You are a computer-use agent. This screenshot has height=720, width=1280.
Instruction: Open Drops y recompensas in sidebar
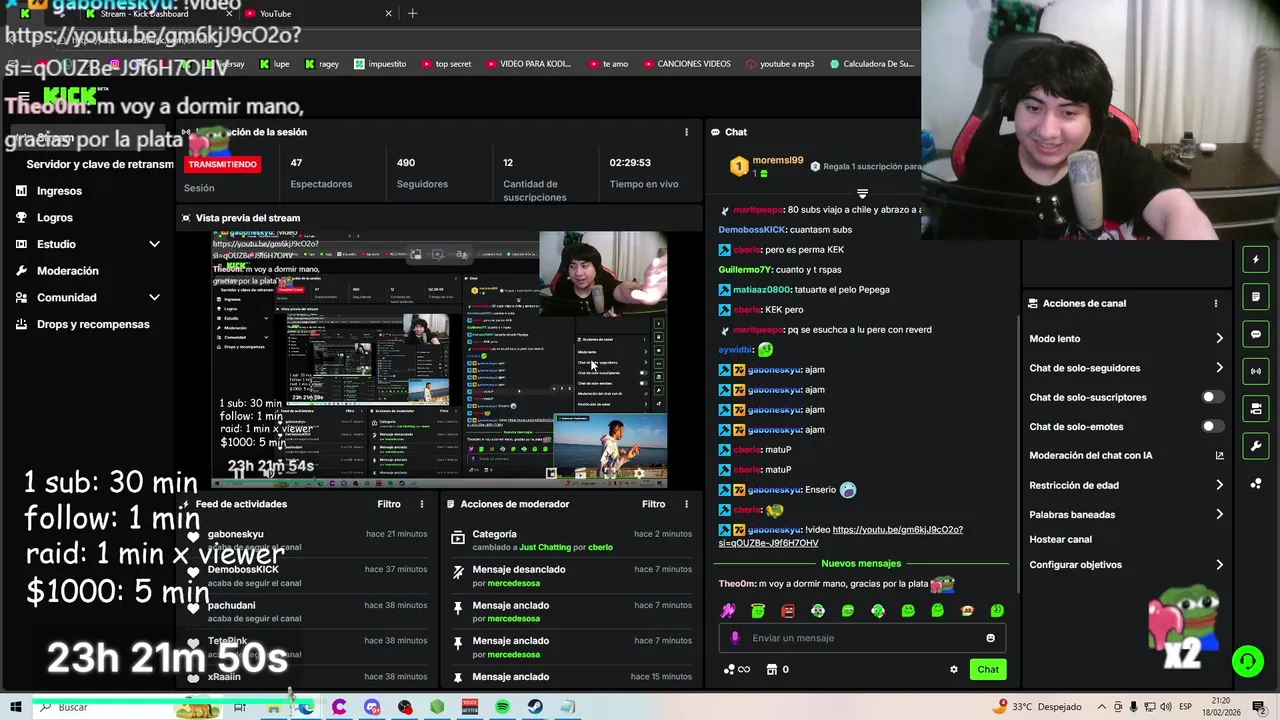coord(93,324)
